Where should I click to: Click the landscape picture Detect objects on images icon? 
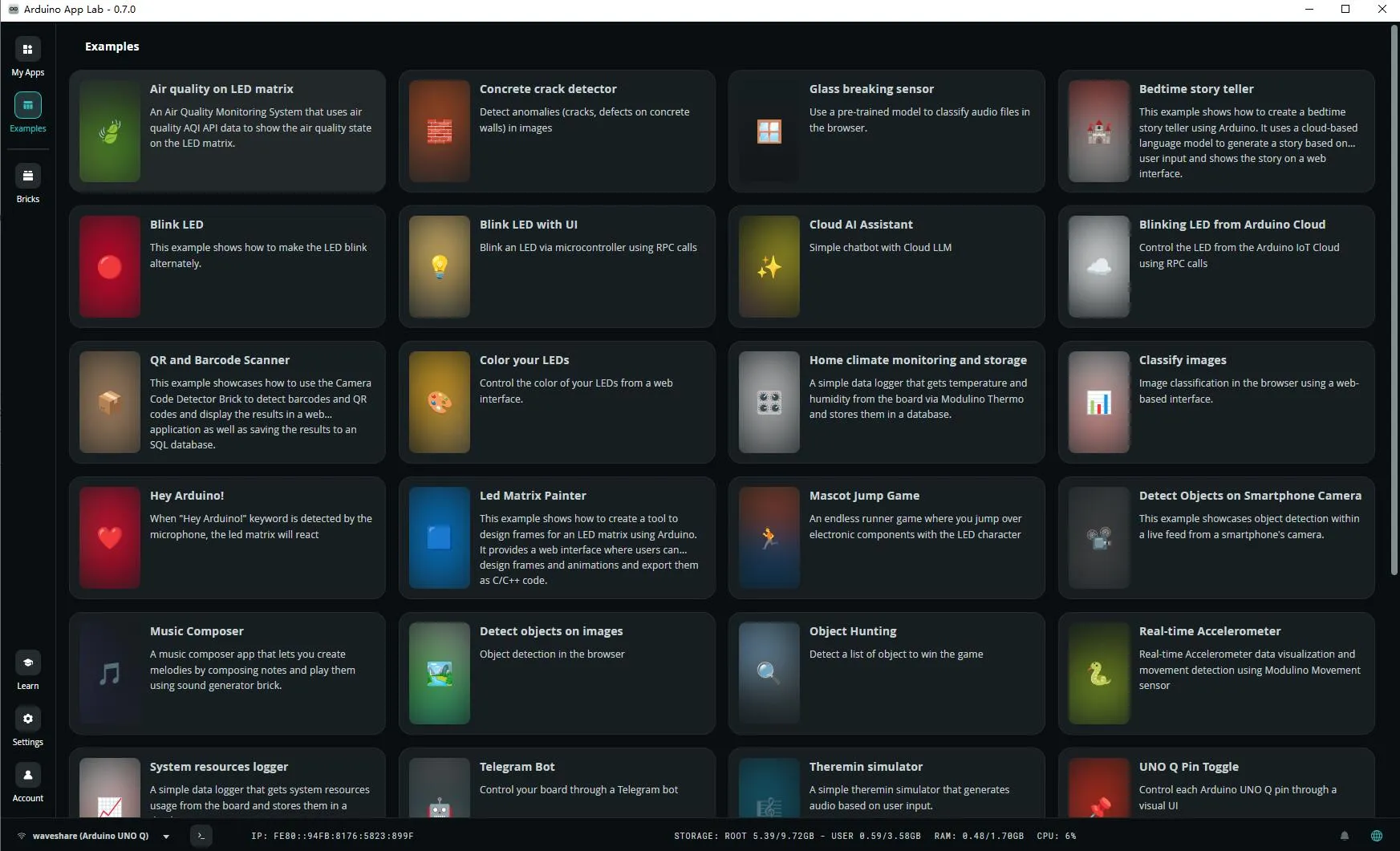[440, 674]
